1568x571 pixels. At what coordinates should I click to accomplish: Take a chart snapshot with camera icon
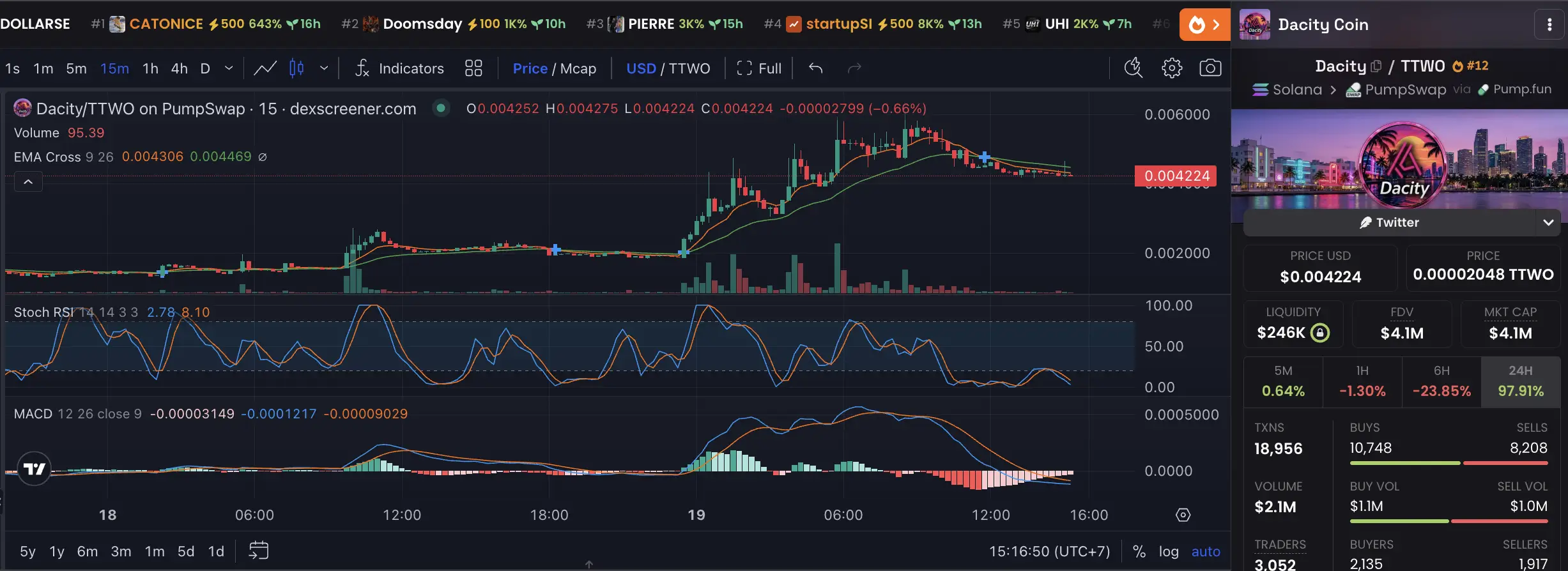tap(1210, 68)
